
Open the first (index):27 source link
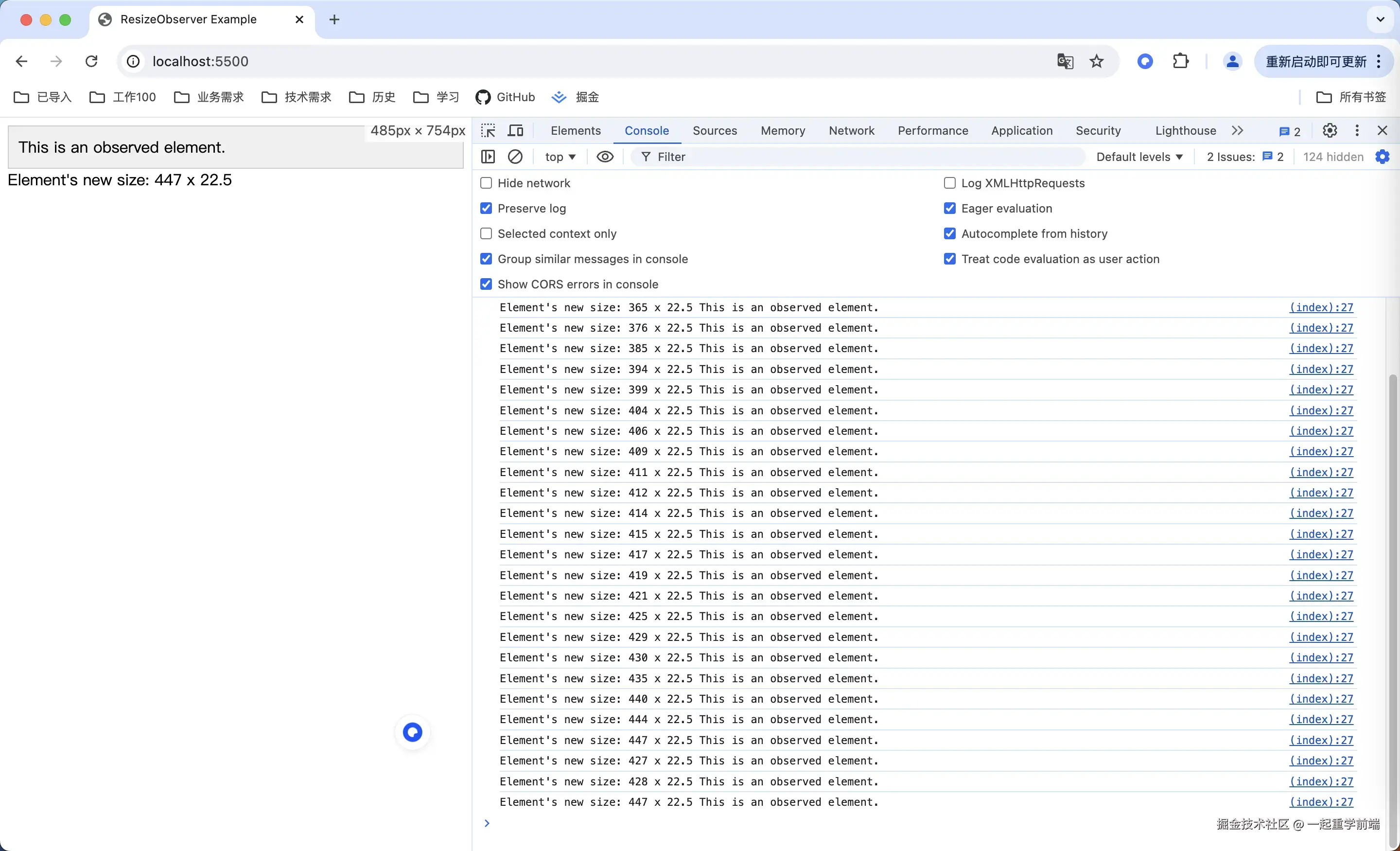coord(1321,307)
